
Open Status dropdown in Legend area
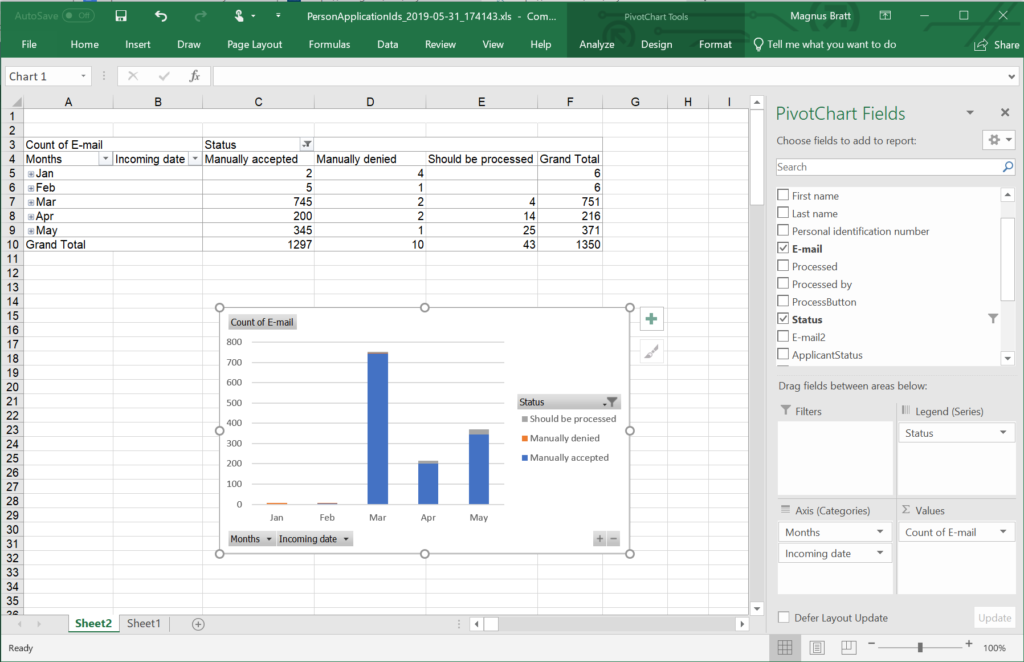coord(1003,432)
